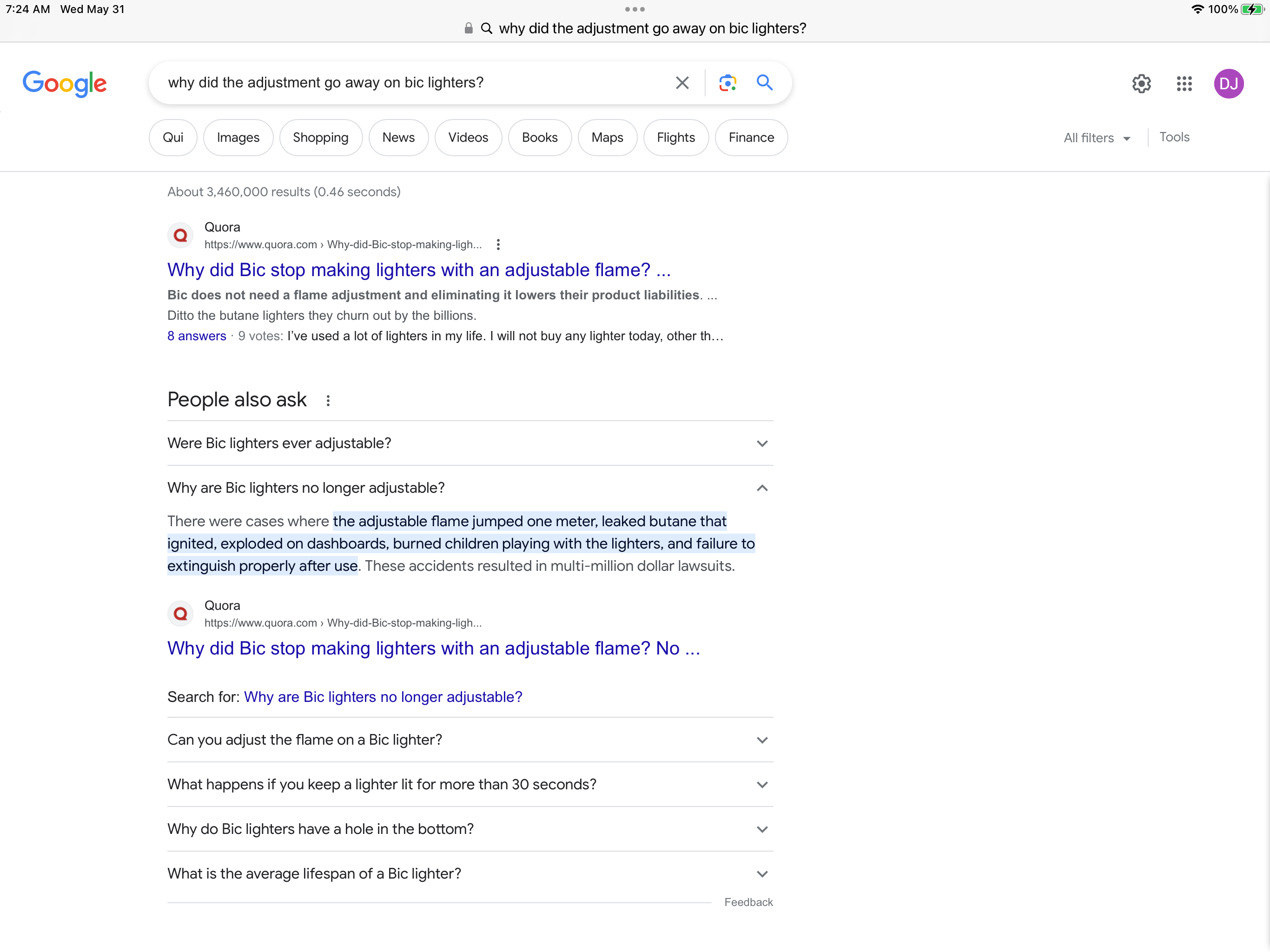
Task: Expand the '30 seconds' lighter question
Action: click(x=470, y=785)
